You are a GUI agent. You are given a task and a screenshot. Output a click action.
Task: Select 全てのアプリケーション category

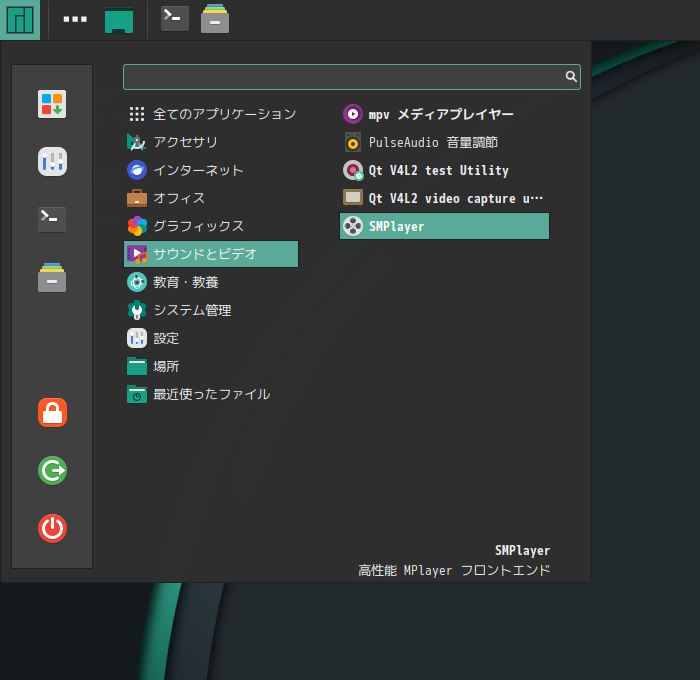[211, 114]
